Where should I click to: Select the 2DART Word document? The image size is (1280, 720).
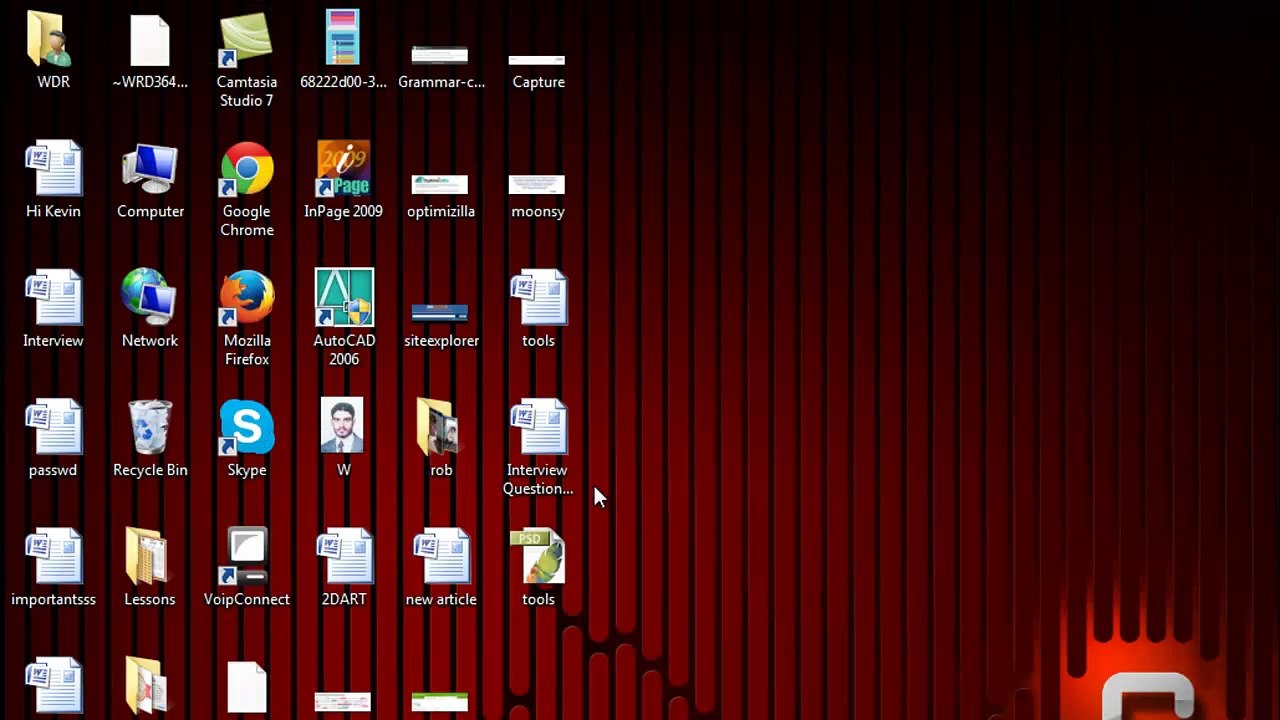(344, 555)
